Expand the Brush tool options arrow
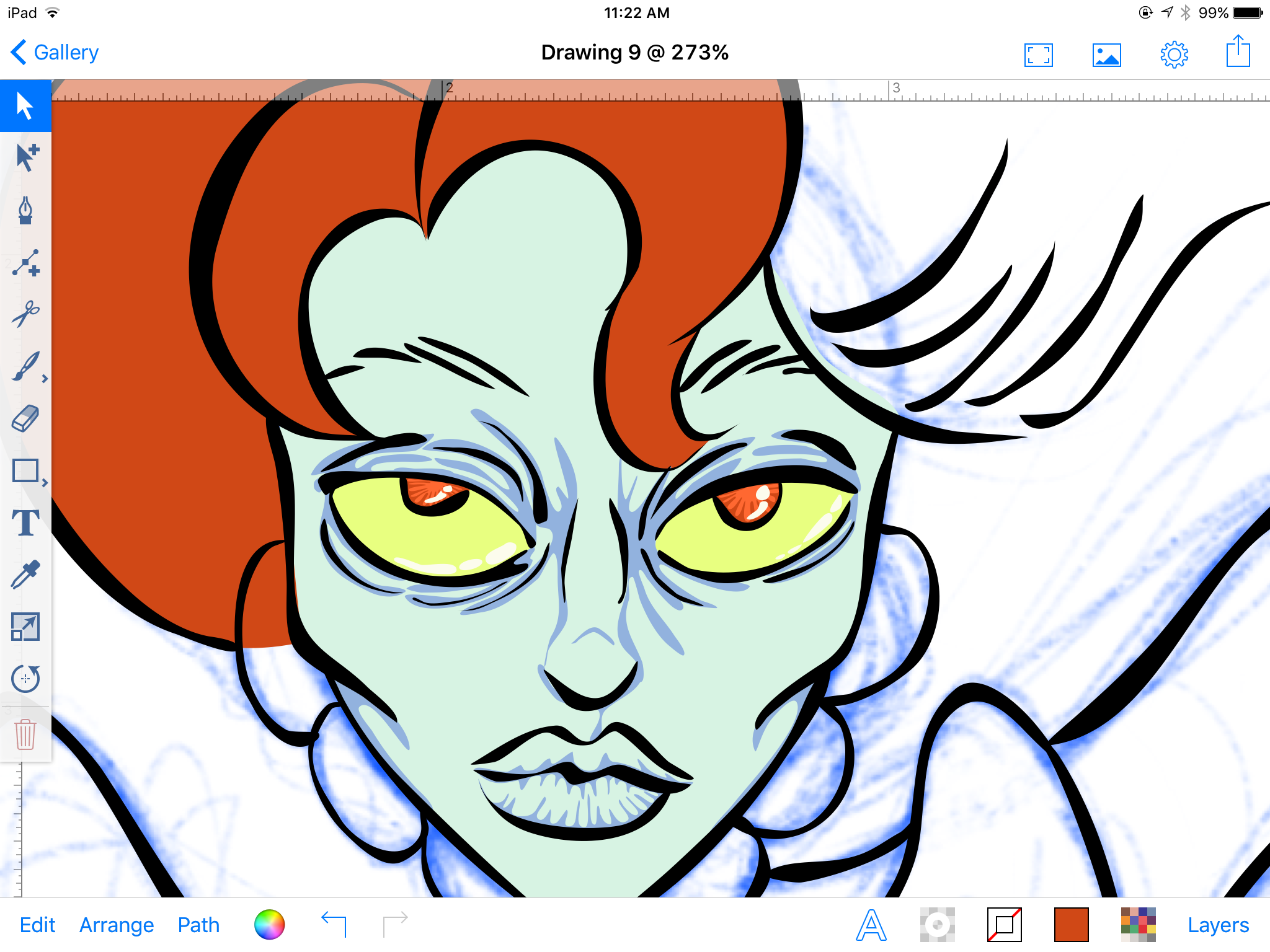The width and height of the screenshot is (1270, 952). [45, 379]
